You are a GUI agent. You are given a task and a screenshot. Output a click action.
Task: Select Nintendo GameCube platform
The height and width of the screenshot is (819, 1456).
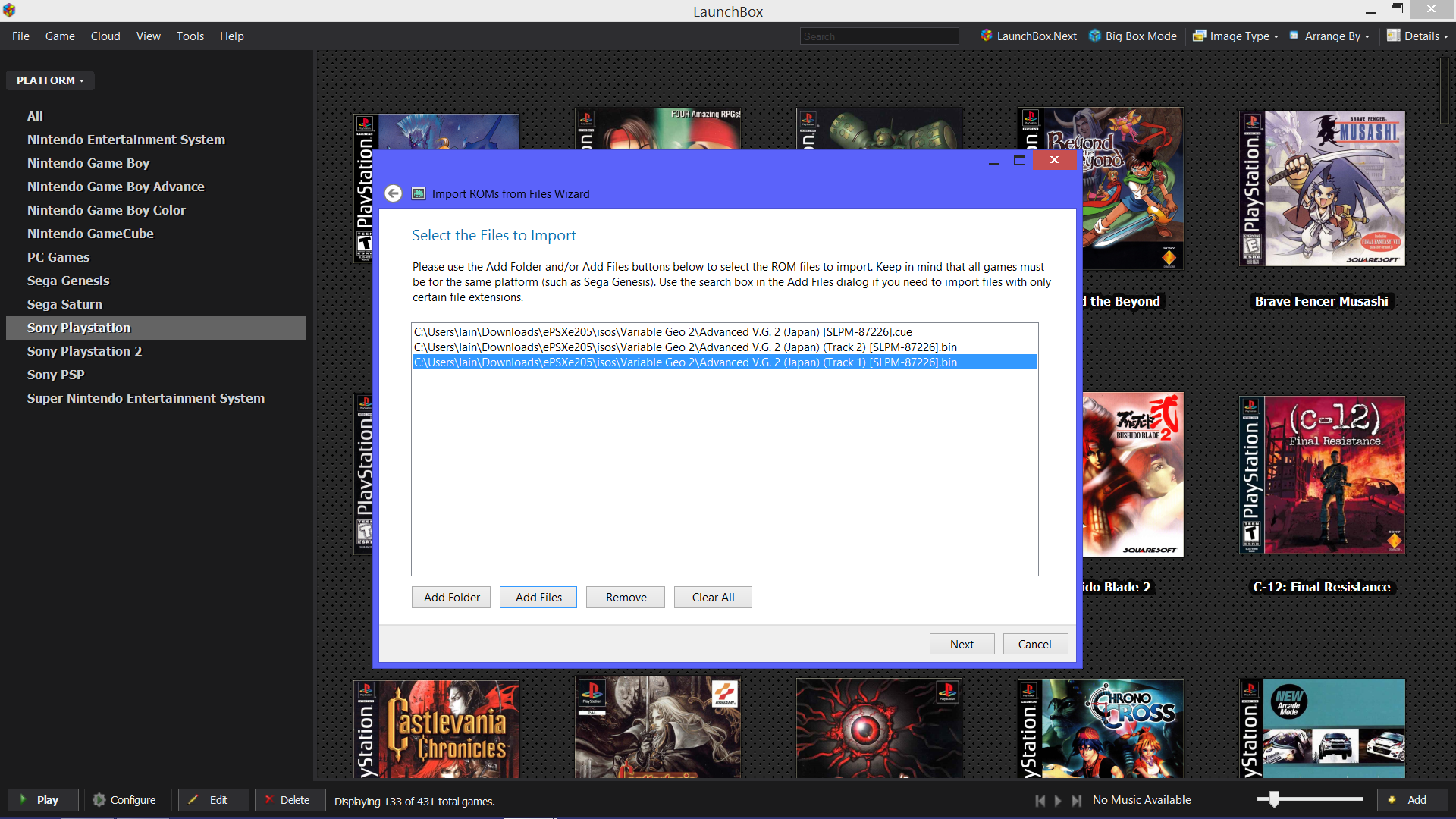pos(156,234)
